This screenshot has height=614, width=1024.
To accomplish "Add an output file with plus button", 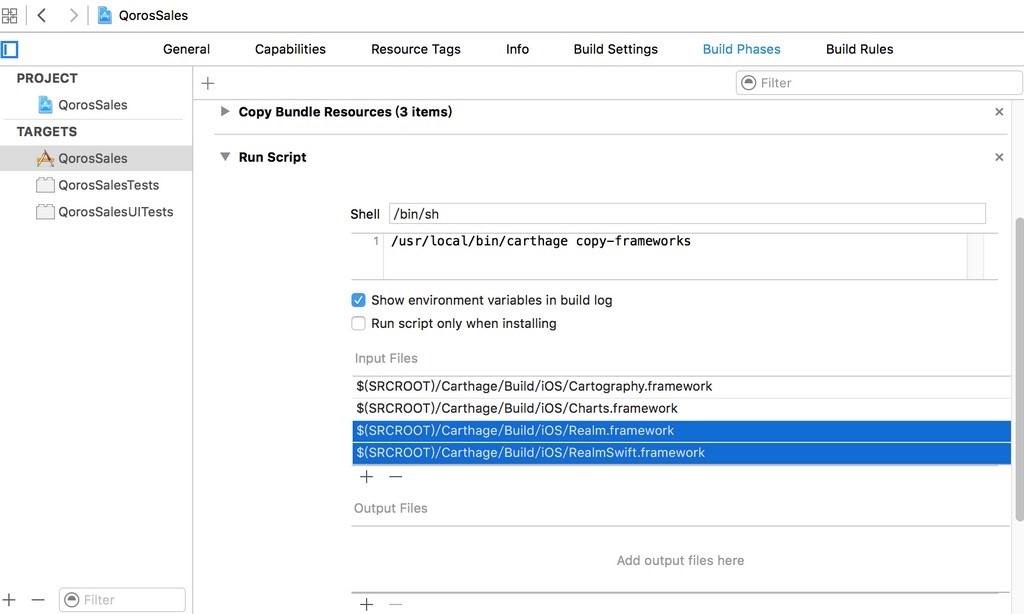I will click(x=366, y=604).
